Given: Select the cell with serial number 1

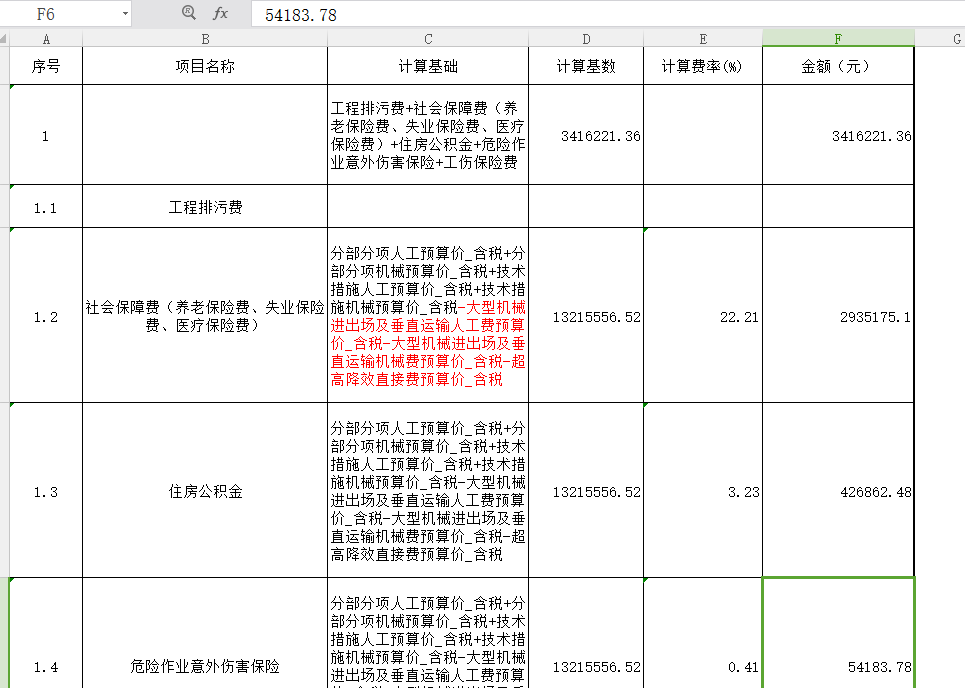Looking at the screenshot, I should pos(46,135).
